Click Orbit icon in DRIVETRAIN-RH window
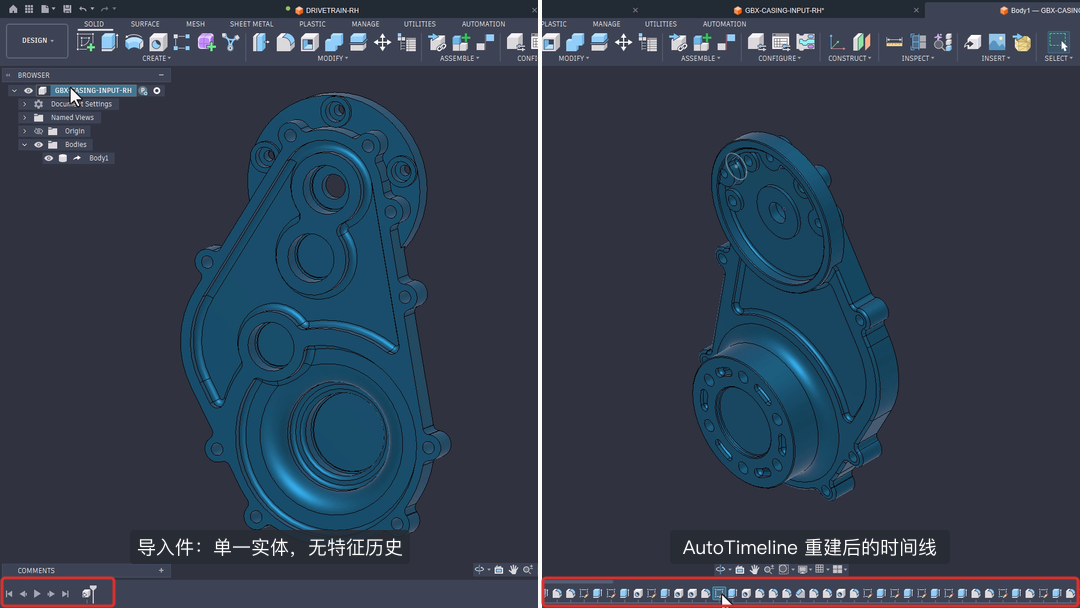Viewport: 1080px width, 608px height. click(x=479, y=569)
